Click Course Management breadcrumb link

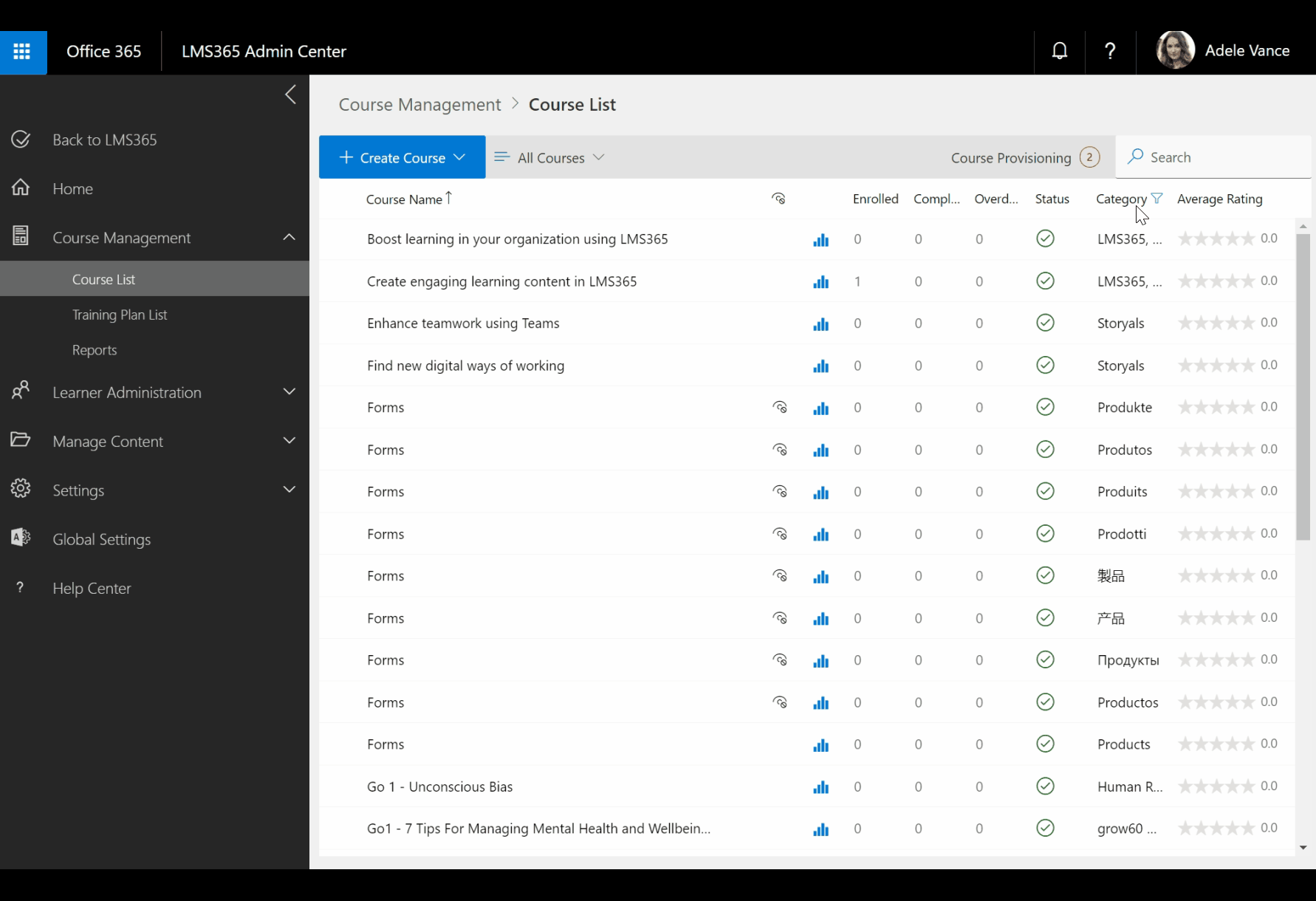(x=419, y=105)
